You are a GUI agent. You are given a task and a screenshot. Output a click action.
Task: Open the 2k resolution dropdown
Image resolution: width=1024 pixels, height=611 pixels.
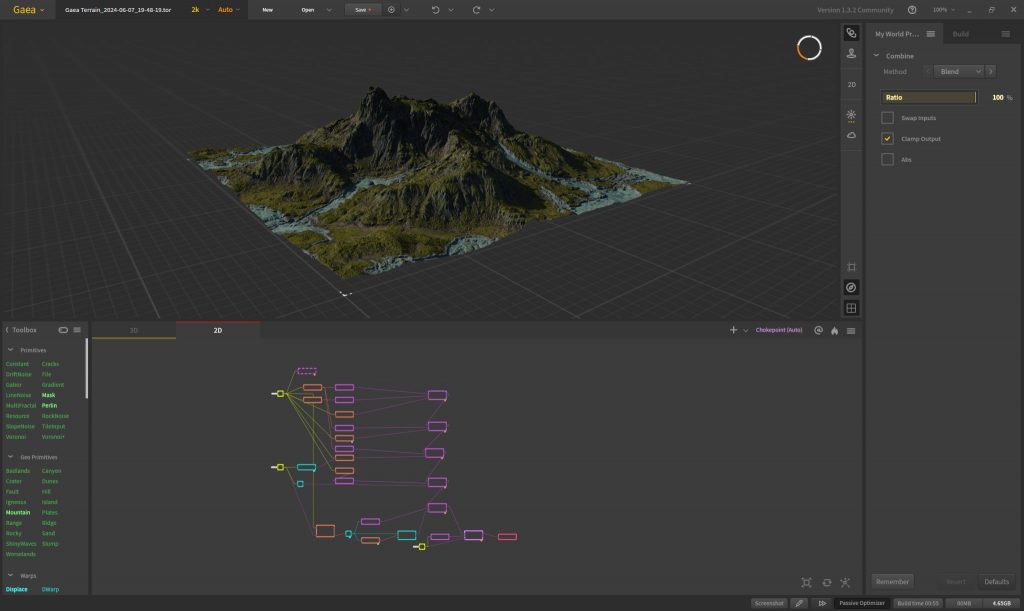200,10
